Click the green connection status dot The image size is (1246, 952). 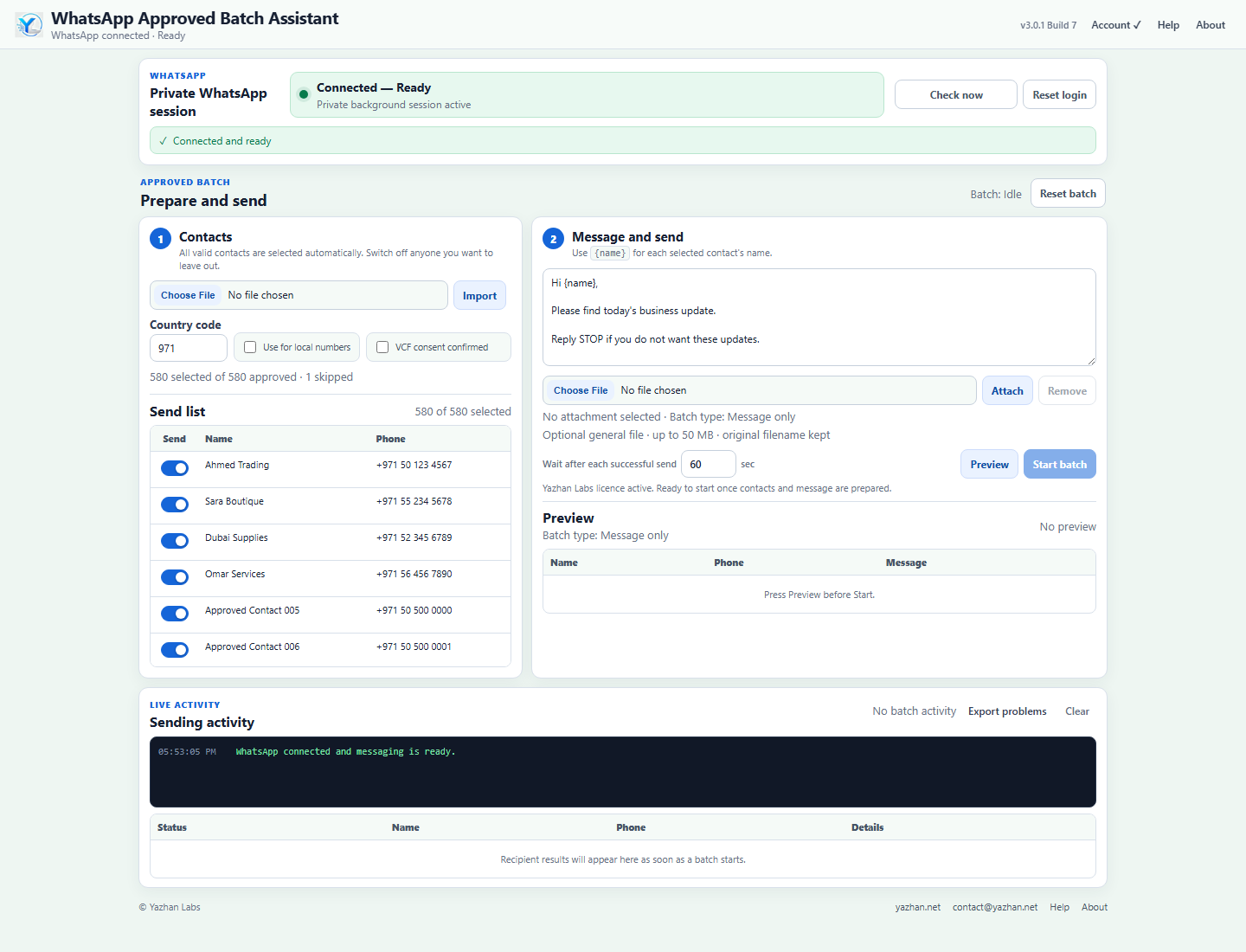click(x=304, y=94)
